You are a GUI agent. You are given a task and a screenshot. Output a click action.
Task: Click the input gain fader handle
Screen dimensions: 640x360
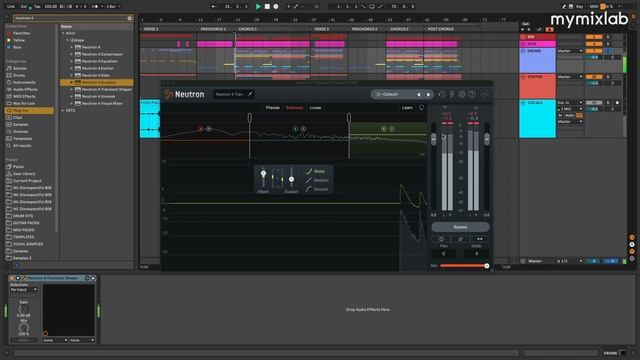pos(433,139)
